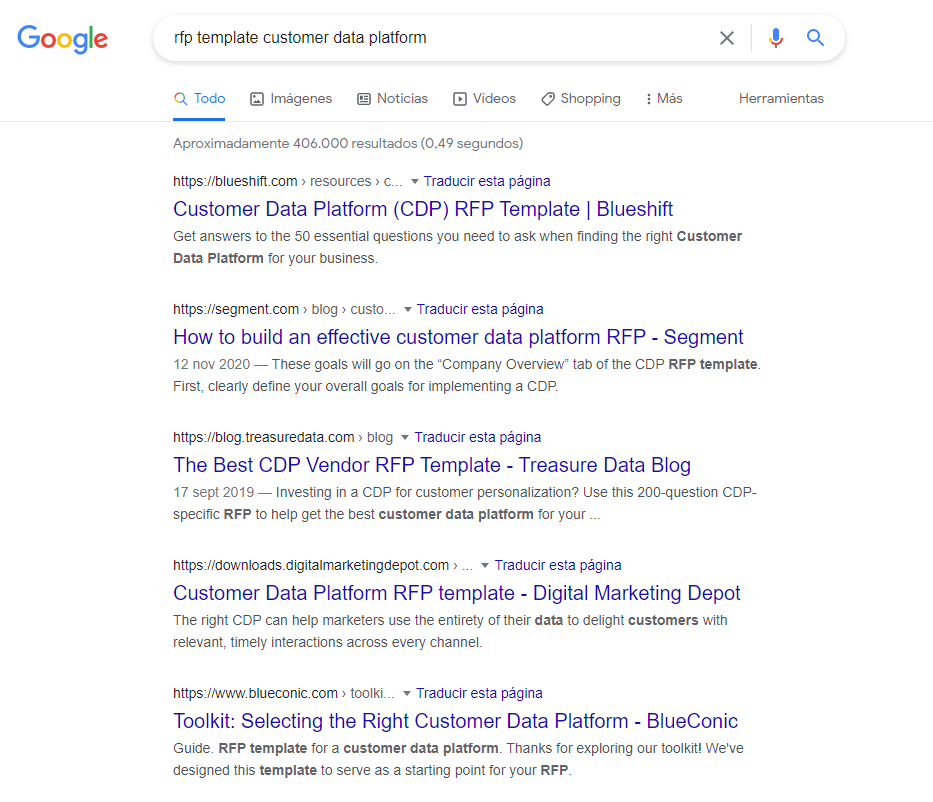Start voice search with the microphone icon

point(775,38)
